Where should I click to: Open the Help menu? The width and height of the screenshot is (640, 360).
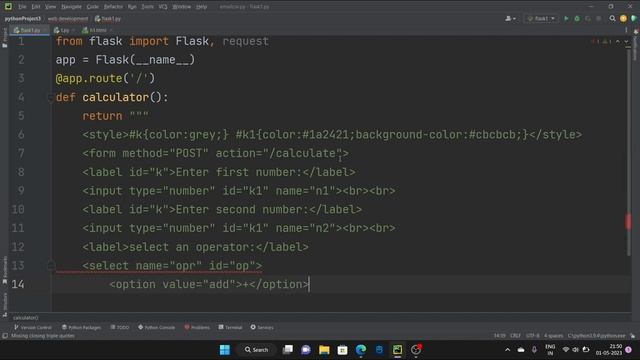click(x=201, y=7)
